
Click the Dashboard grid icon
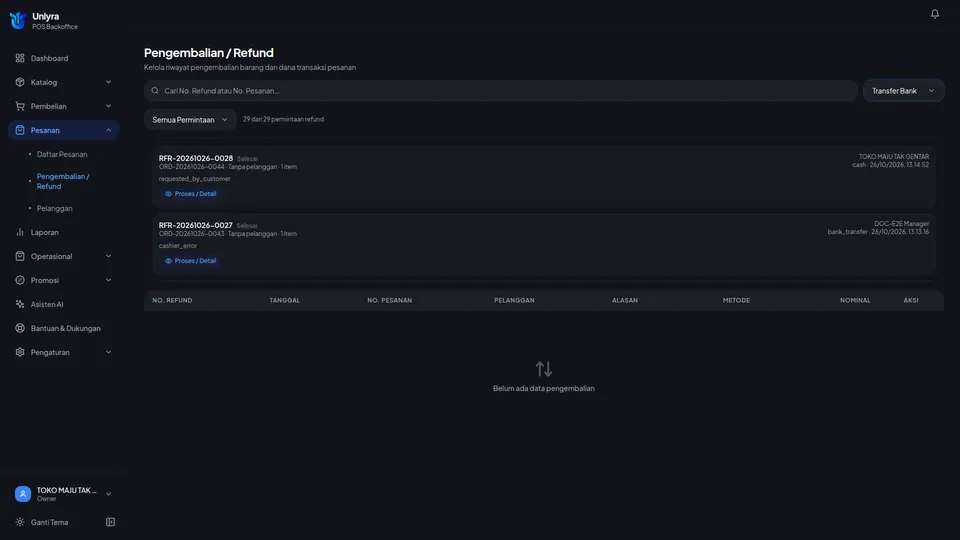tap(20, 58)
